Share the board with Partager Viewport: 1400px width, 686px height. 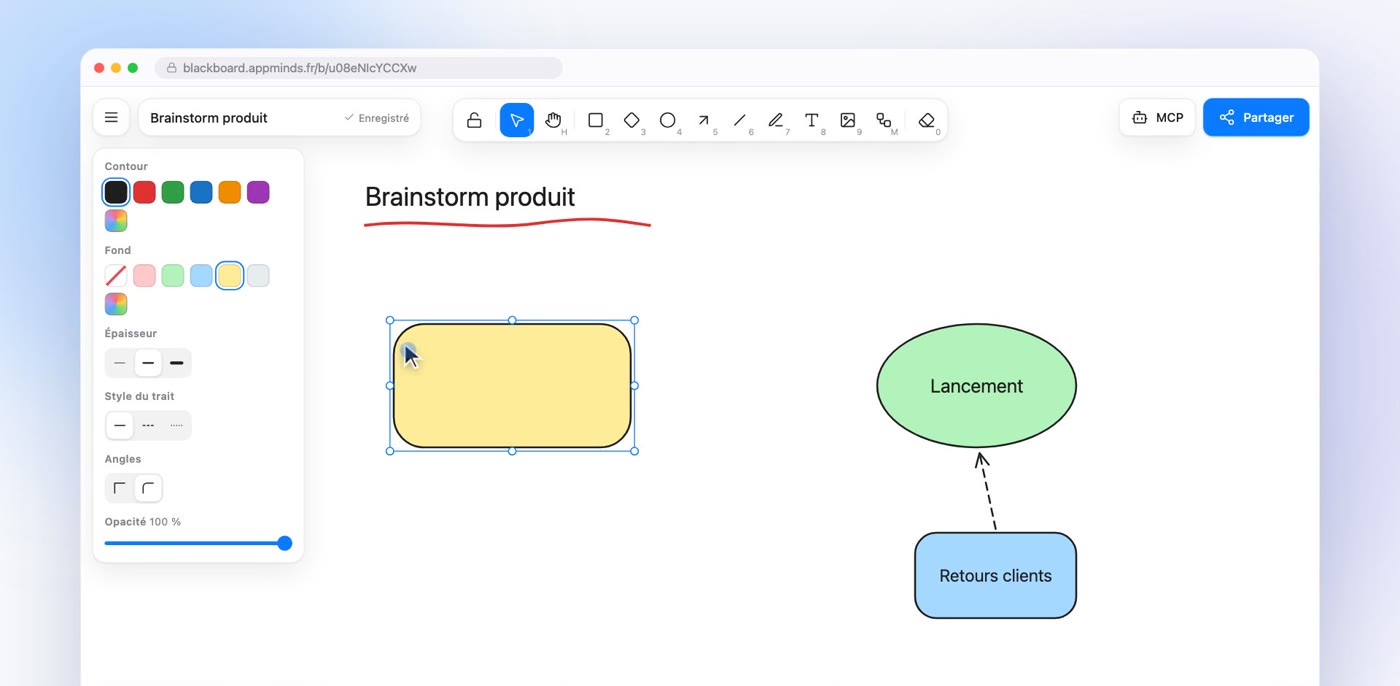click(1256, 118)
